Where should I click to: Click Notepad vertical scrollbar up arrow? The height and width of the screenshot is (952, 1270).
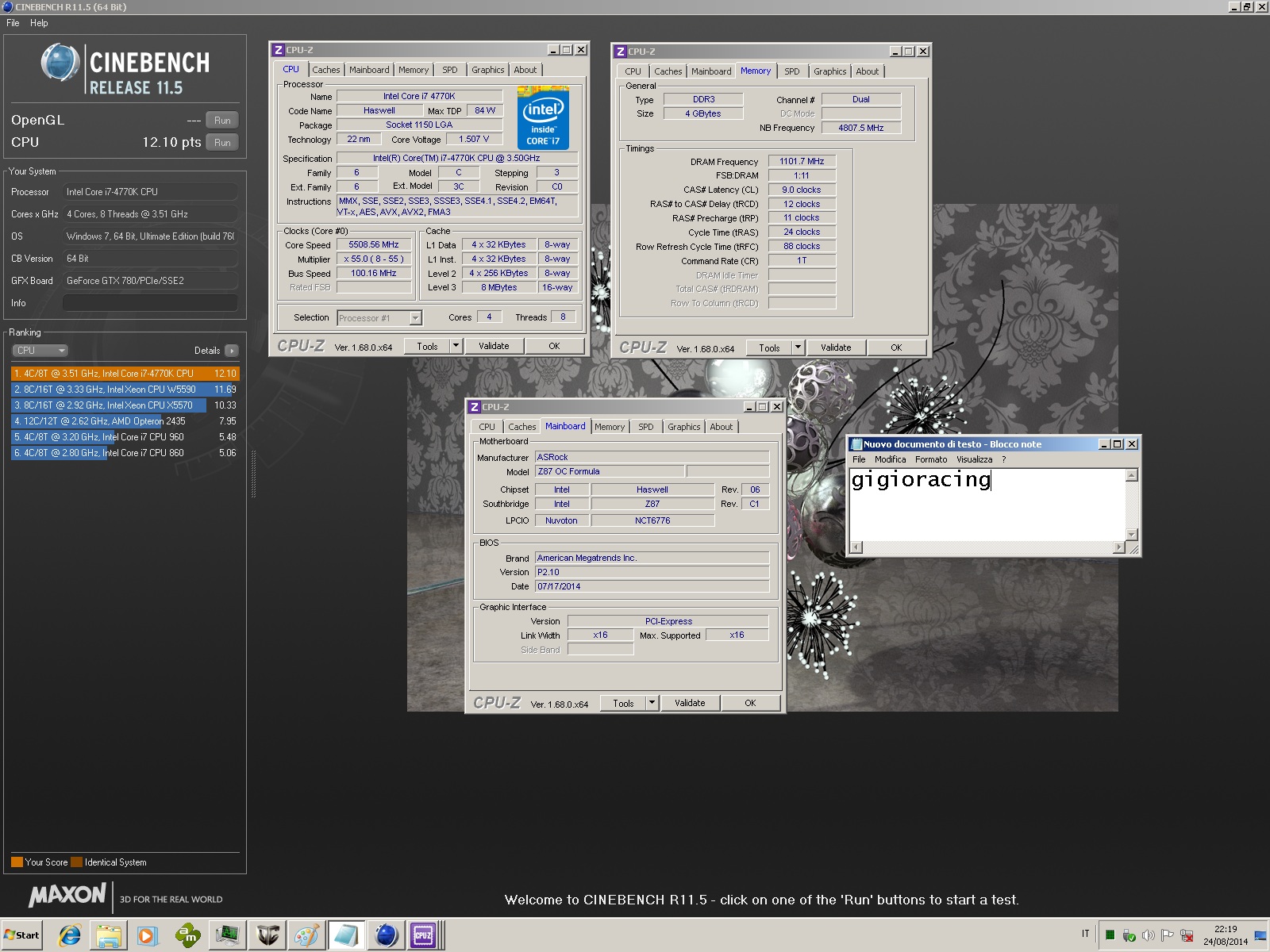[1132, 475]
